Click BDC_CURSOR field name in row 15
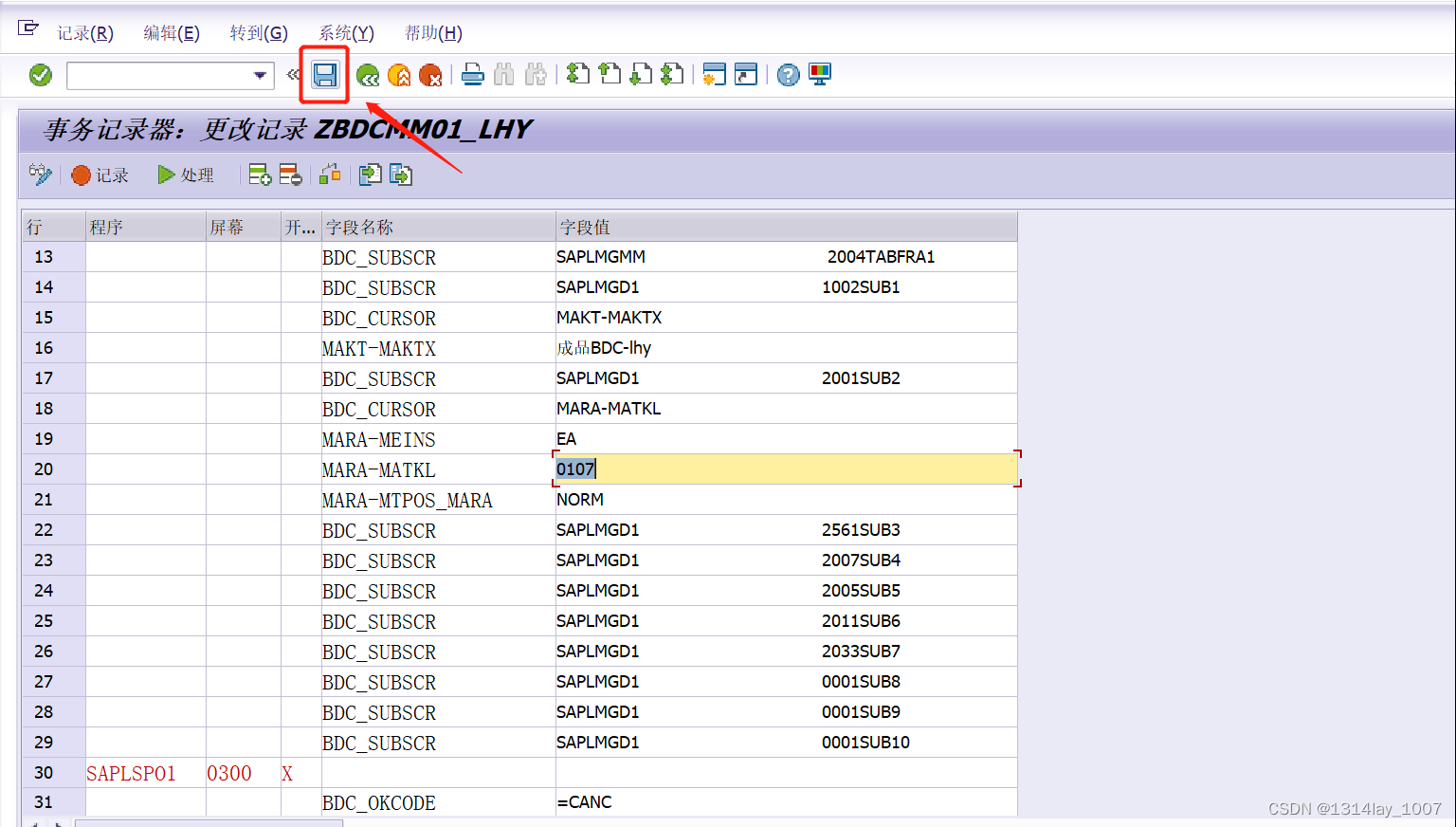Screen dimensions: 1456x827 [379, 319]
